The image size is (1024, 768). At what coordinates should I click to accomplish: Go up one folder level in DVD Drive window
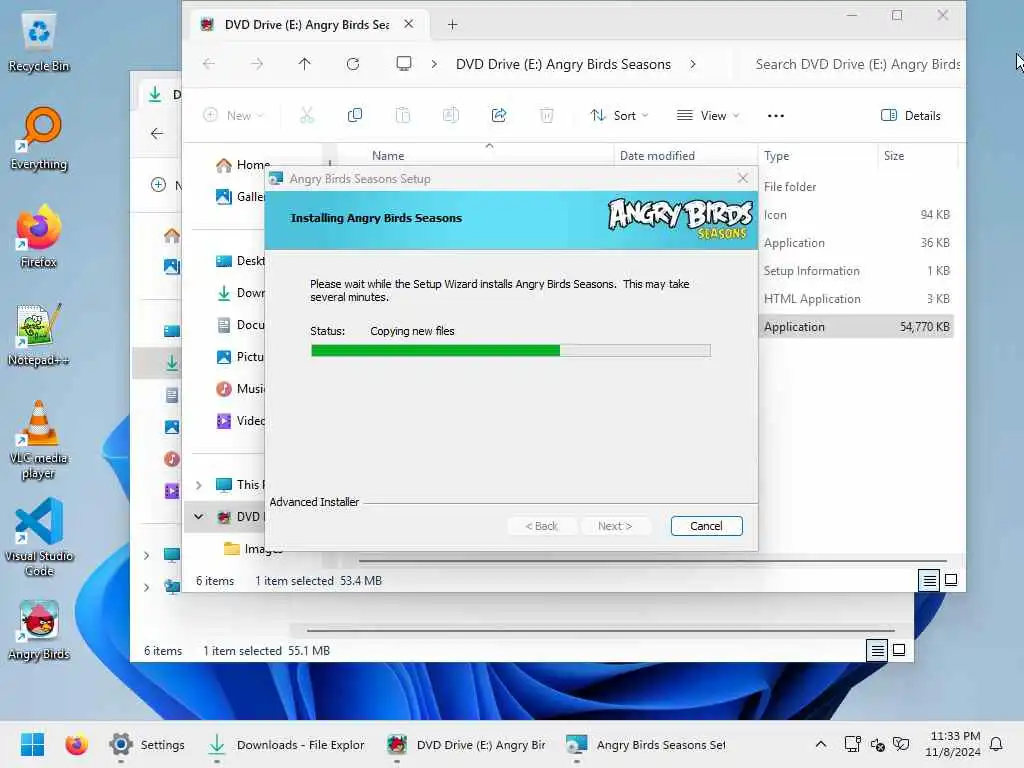304,64
